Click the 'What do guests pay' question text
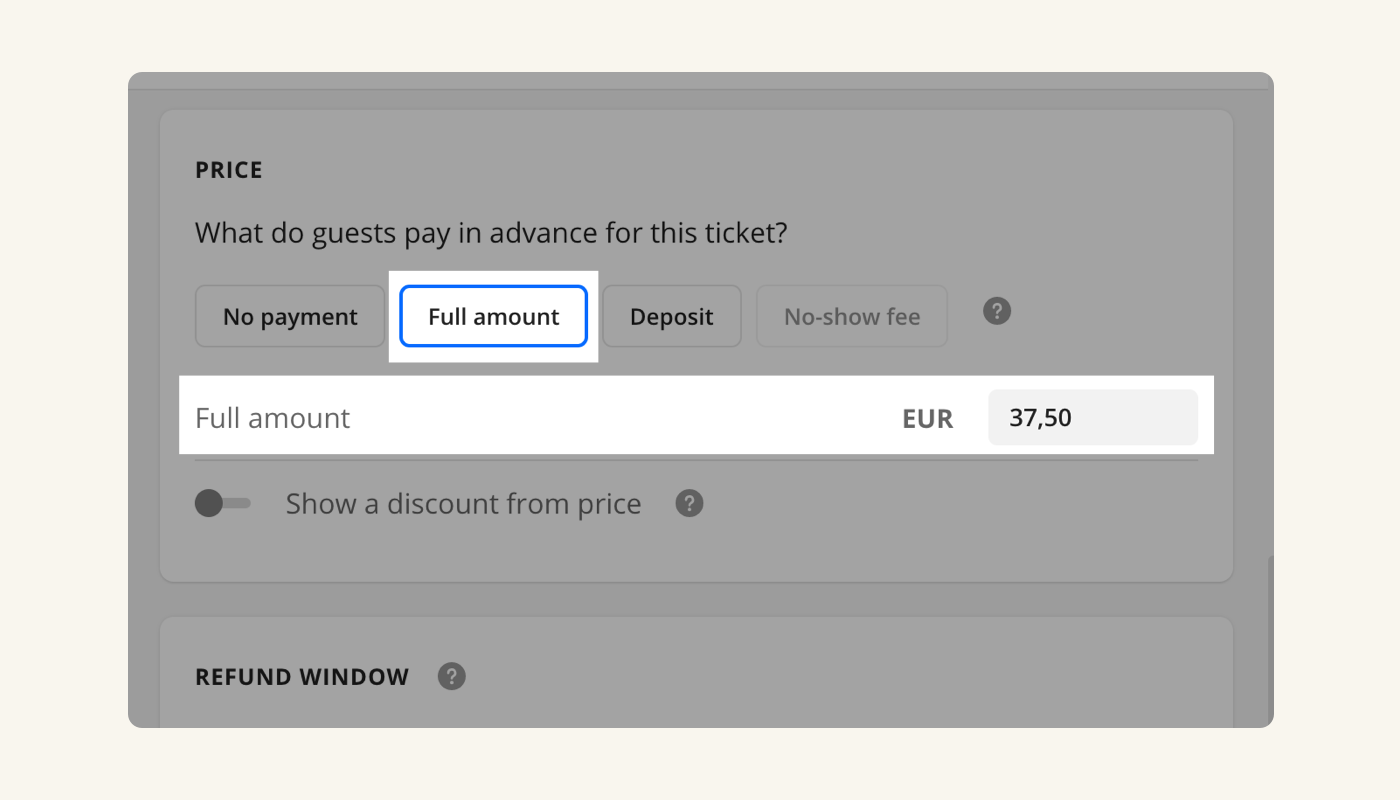 click(x=491, y=234)
